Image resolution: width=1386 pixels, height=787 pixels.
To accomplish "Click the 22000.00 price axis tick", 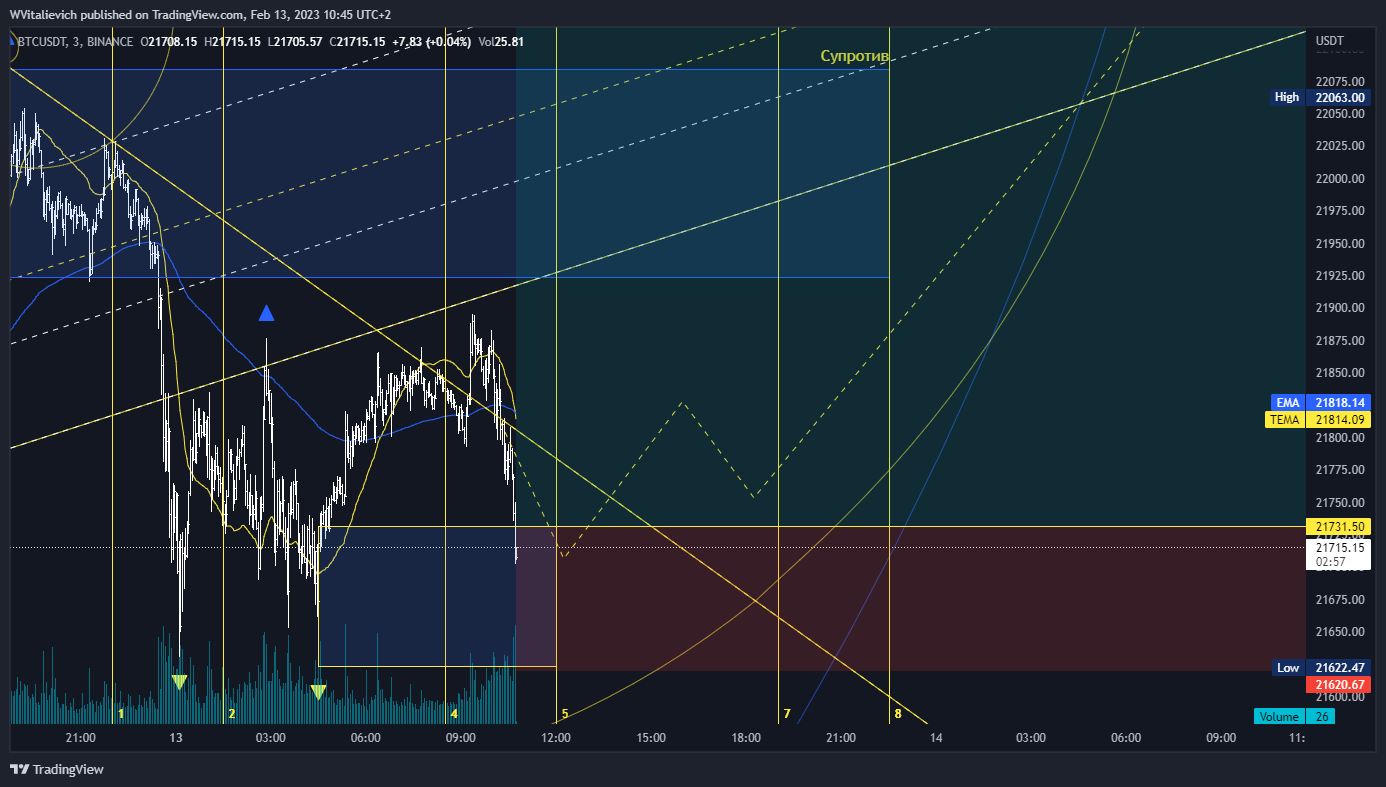I will coord(1340,178).
